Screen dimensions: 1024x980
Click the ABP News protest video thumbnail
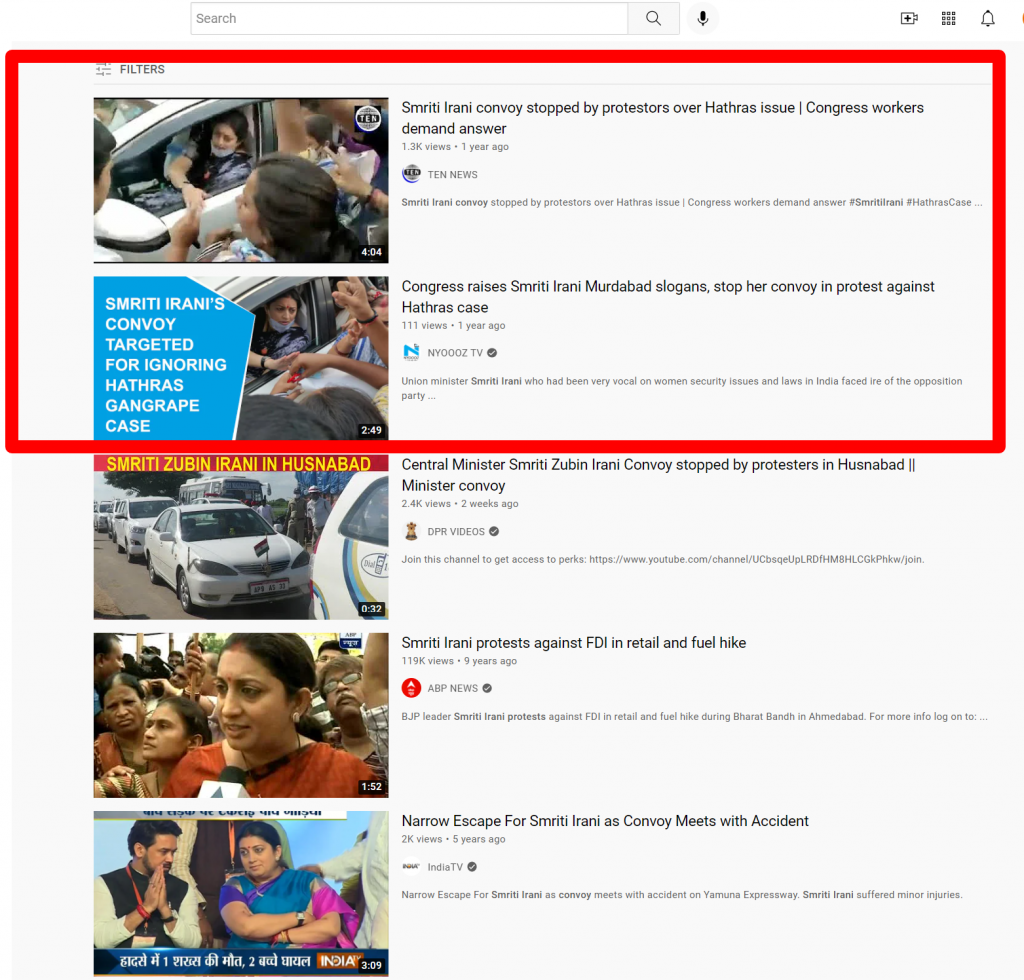[x=241, y=715]
